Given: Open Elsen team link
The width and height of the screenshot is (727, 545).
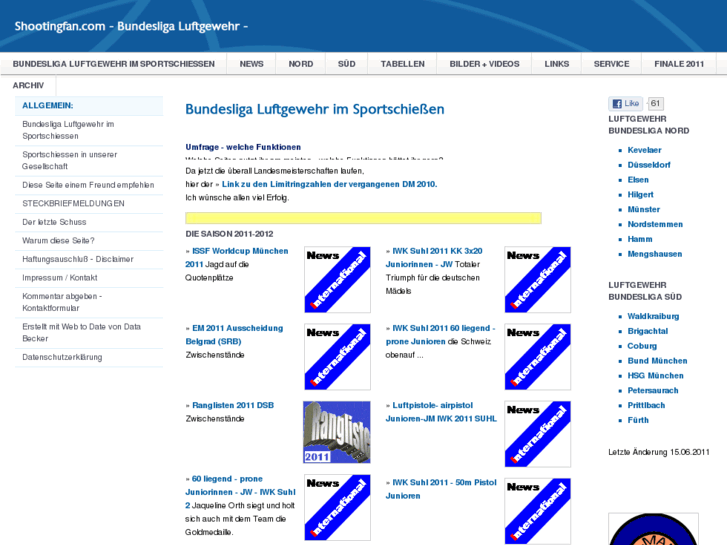Looking at the screenshot, I should coord(638,180).
